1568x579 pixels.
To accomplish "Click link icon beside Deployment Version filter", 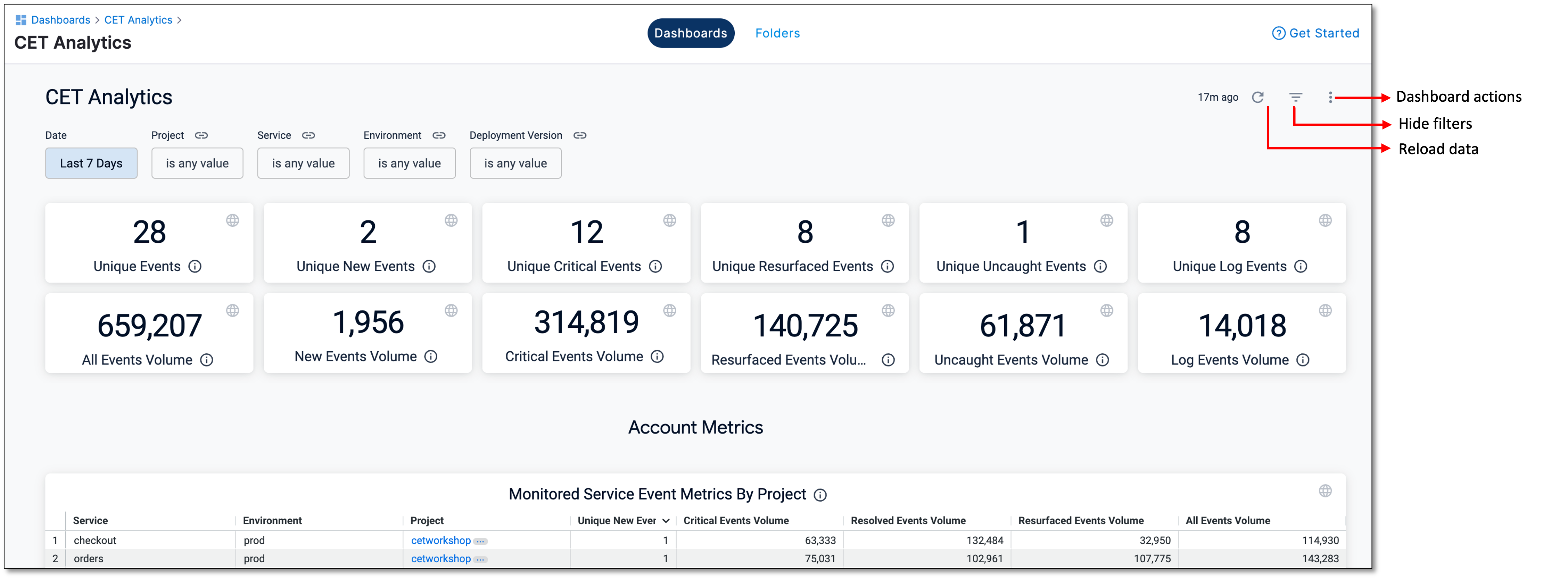I will 579,135.
